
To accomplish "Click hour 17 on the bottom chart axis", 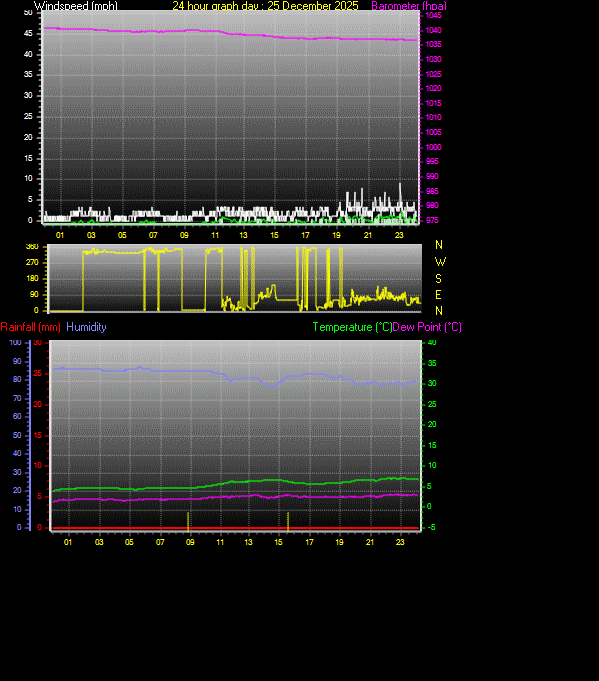I will [309, 542].
